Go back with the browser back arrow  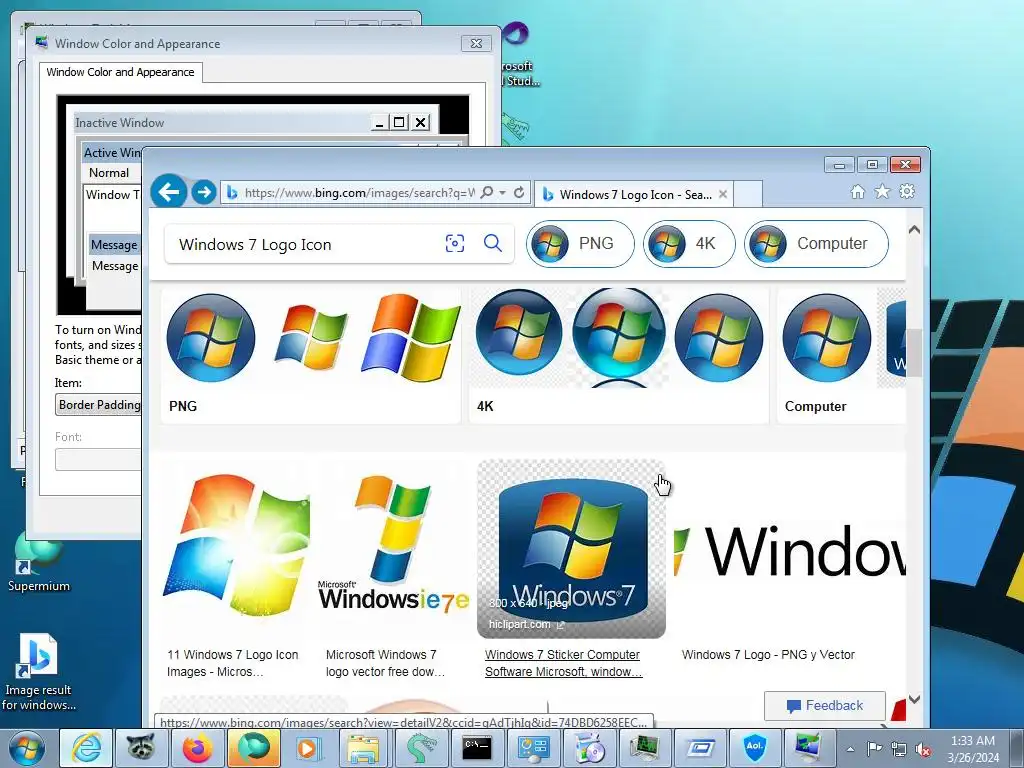pos(168,191)
